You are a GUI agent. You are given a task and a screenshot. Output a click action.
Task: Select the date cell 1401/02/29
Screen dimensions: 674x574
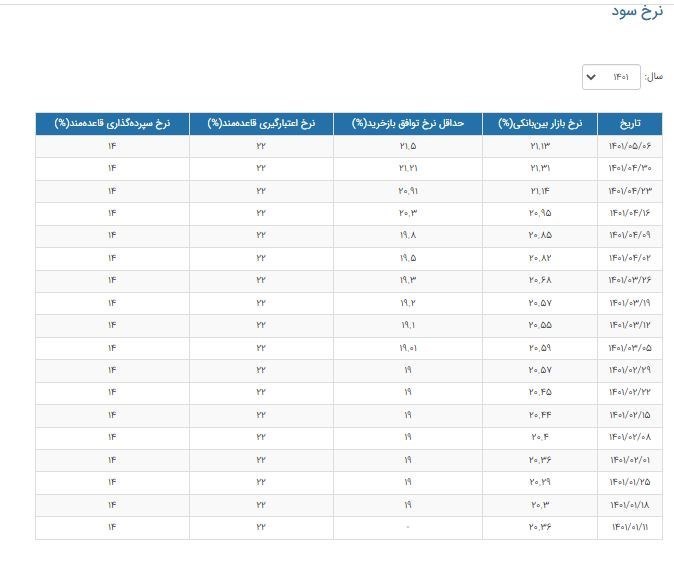(x=630, y=371)
